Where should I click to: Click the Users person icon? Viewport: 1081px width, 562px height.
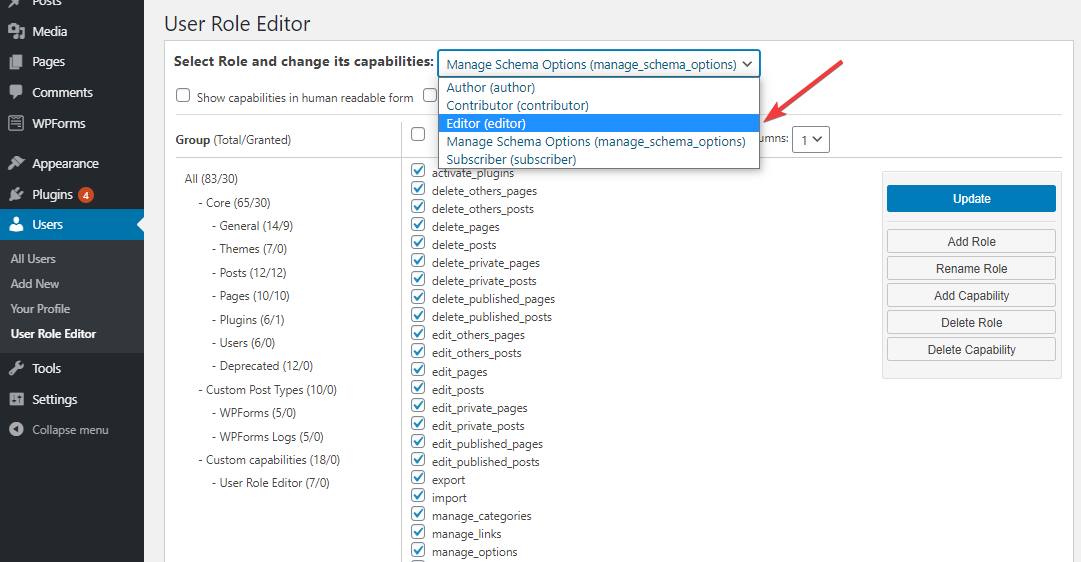coord(17,224)
